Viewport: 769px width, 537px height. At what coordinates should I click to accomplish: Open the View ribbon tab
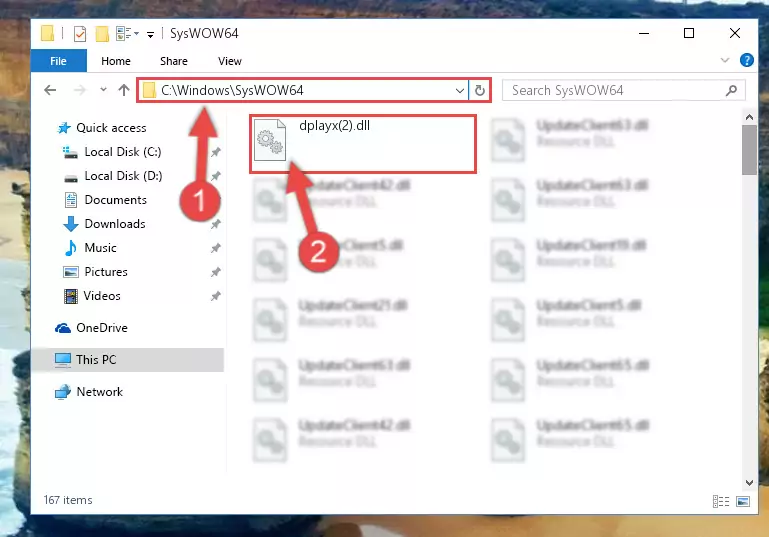230,61
